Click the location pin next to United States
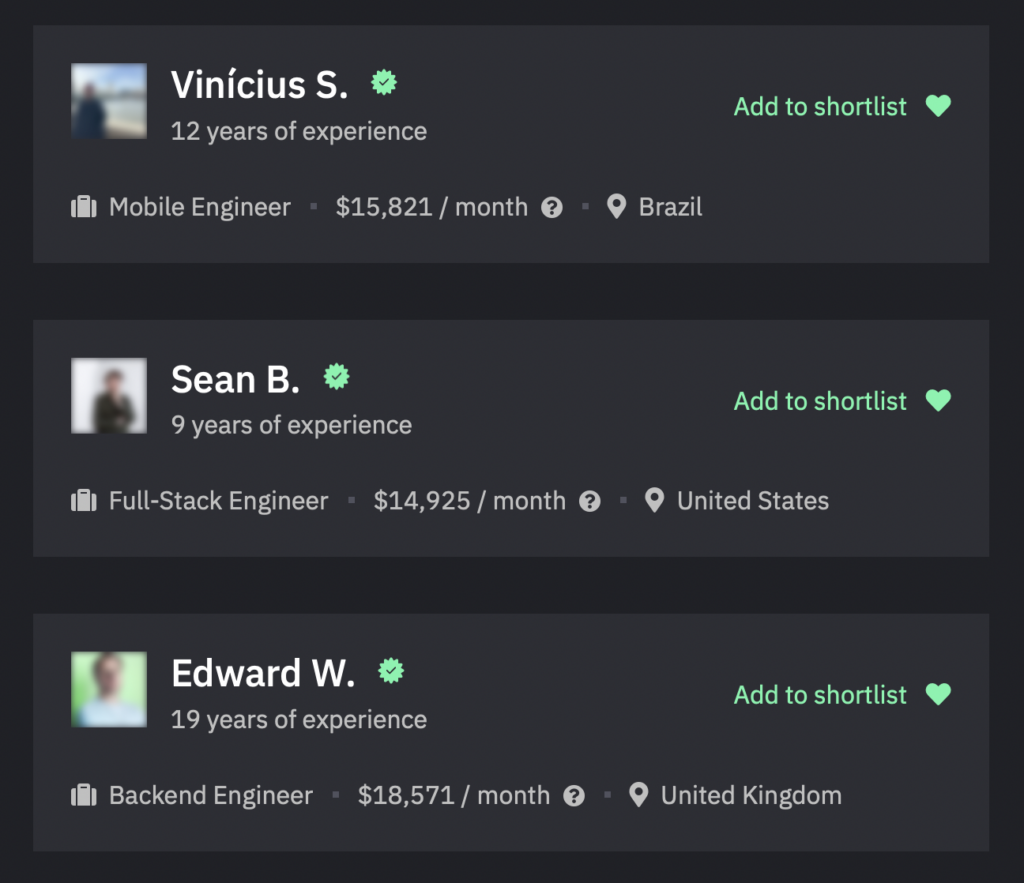The width and height of the screenshot is (1024, 883). [654, 501]
